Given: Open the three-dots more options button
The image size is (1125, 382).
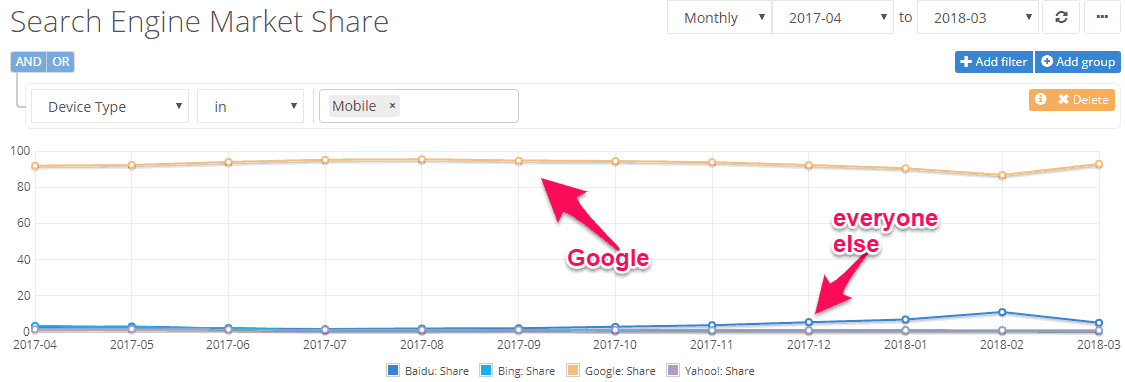Looking at the screenshot, I should point(1103,18).
